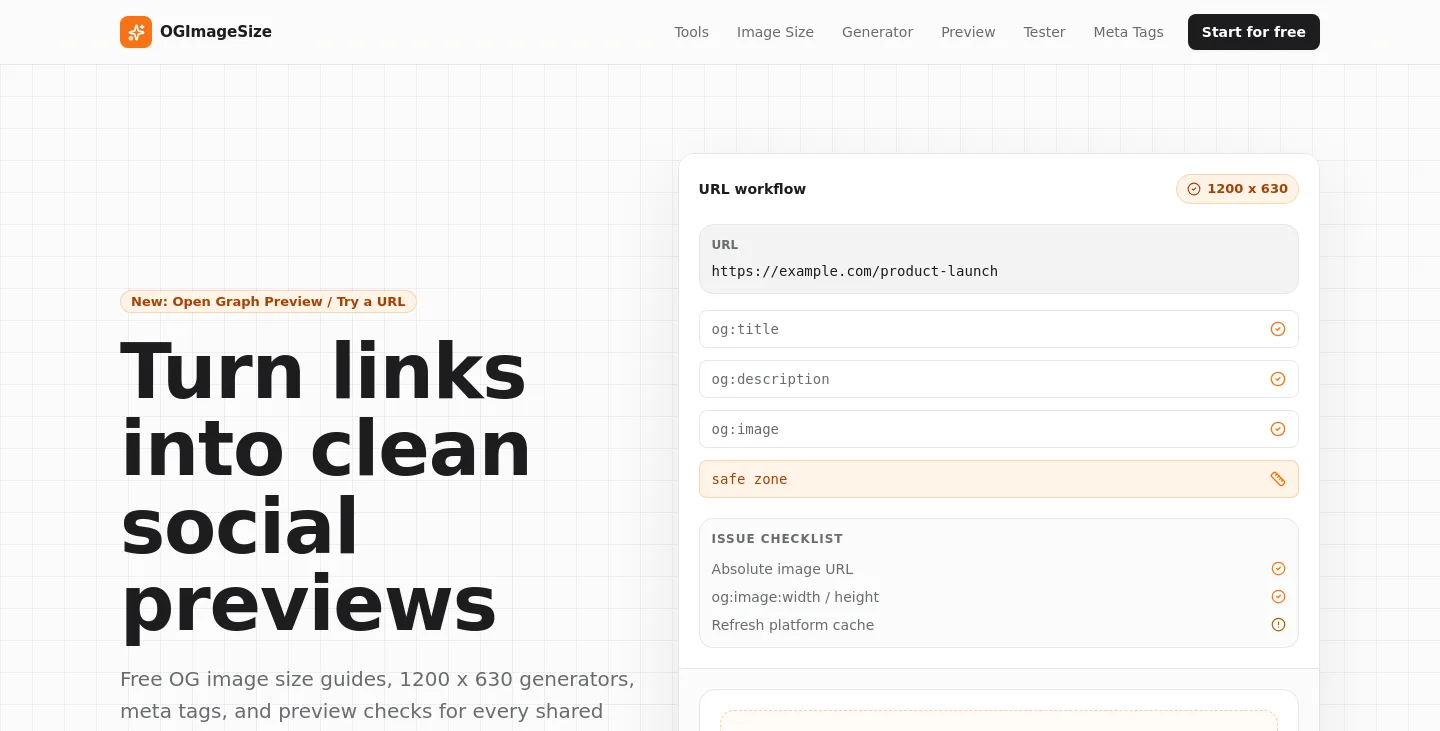Select Meta Tags in the navigation
The image size is (1440, 731).
(x=1128, y=32)
